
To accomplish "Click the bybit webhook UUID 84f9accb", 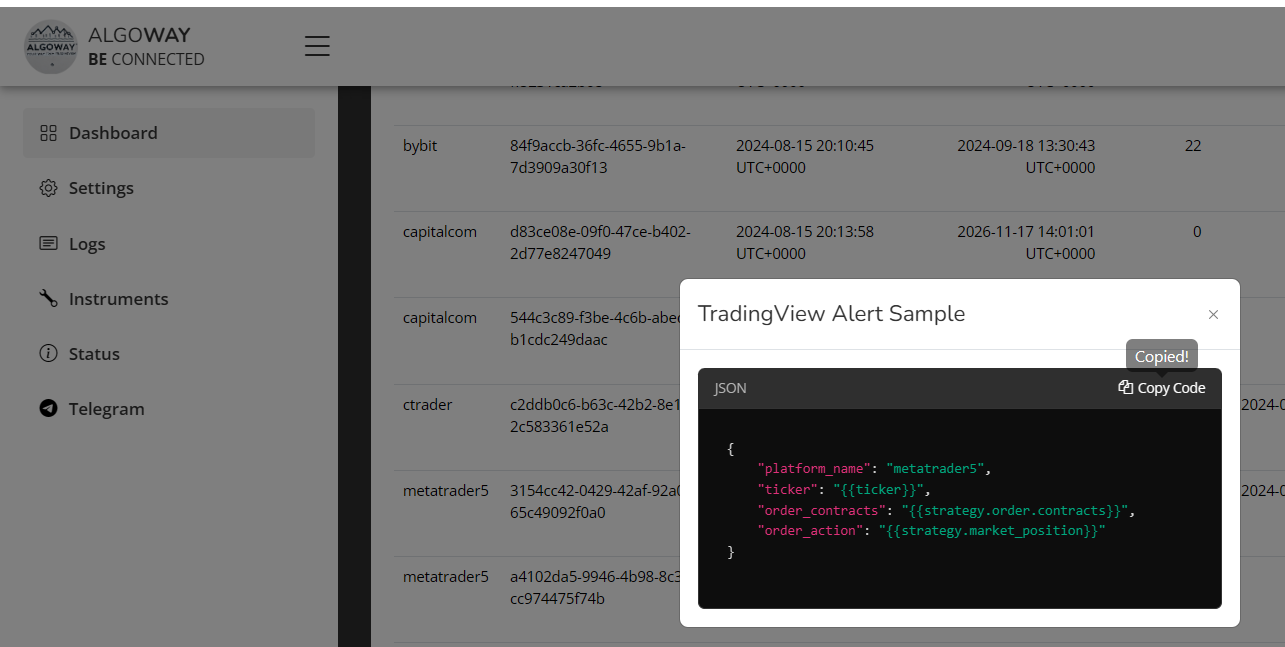I will (598, 157).
